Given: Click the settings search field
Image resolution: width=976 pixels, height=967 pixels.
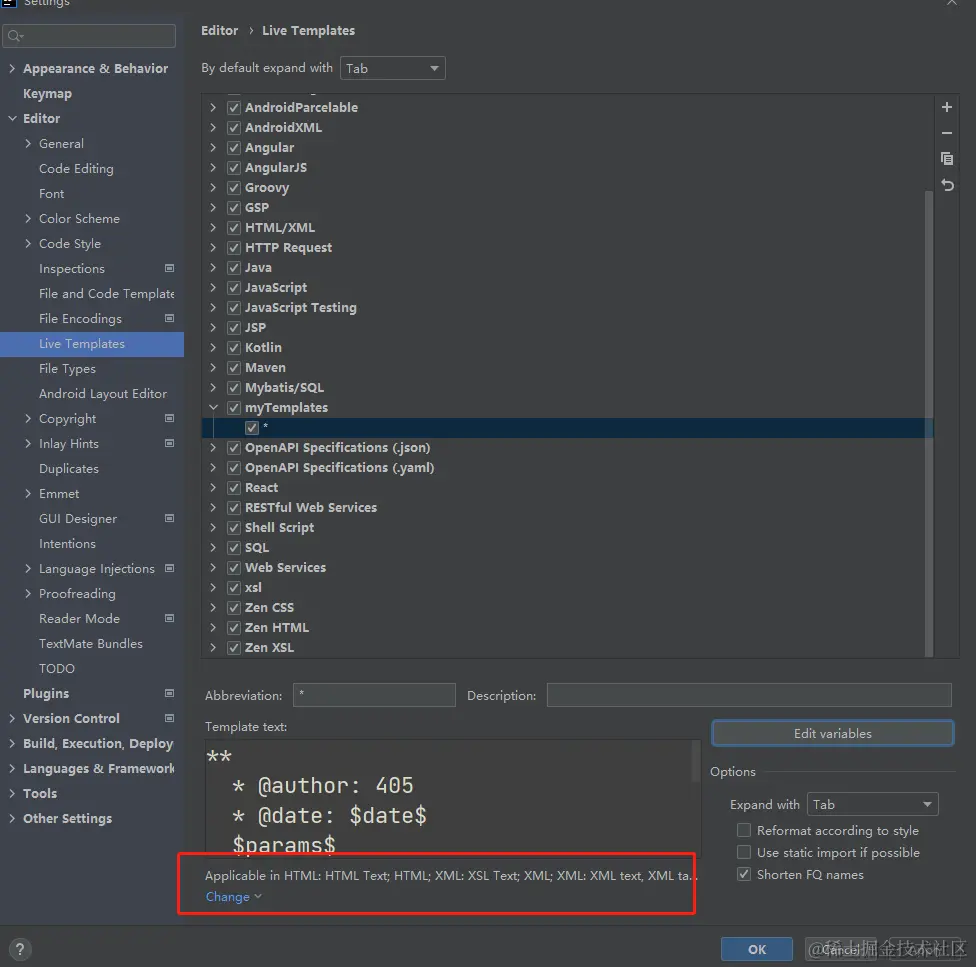Looking at the screenshot, I should point(89,36).
